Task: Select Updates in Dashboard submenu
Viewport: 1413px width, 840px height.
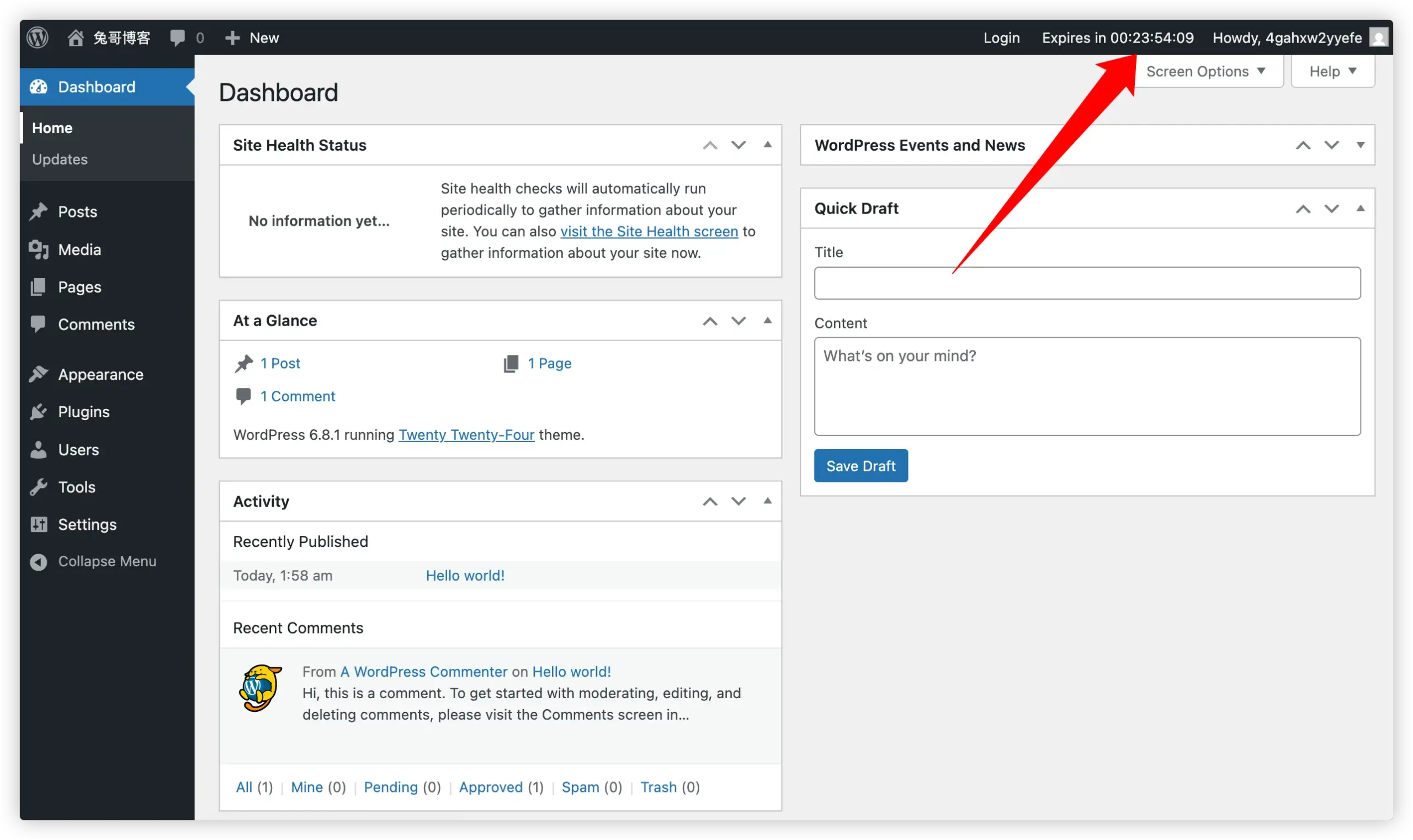Action: (60, 160)
